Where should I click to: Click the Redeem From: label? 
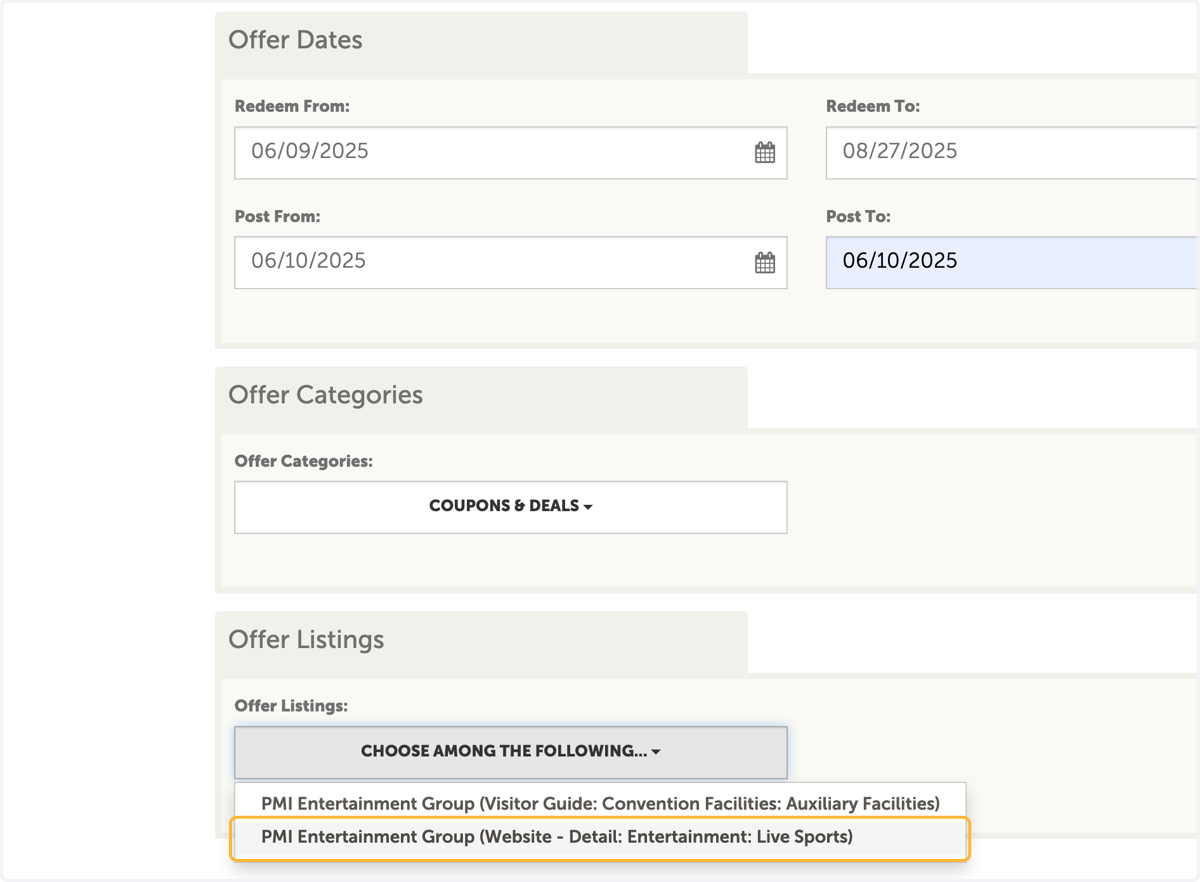(x=292, y=106)
